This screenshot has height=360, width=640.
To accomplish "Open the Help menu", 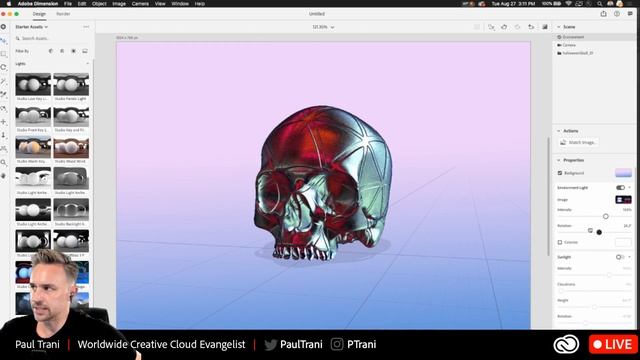I will click(x=200, y=4).
